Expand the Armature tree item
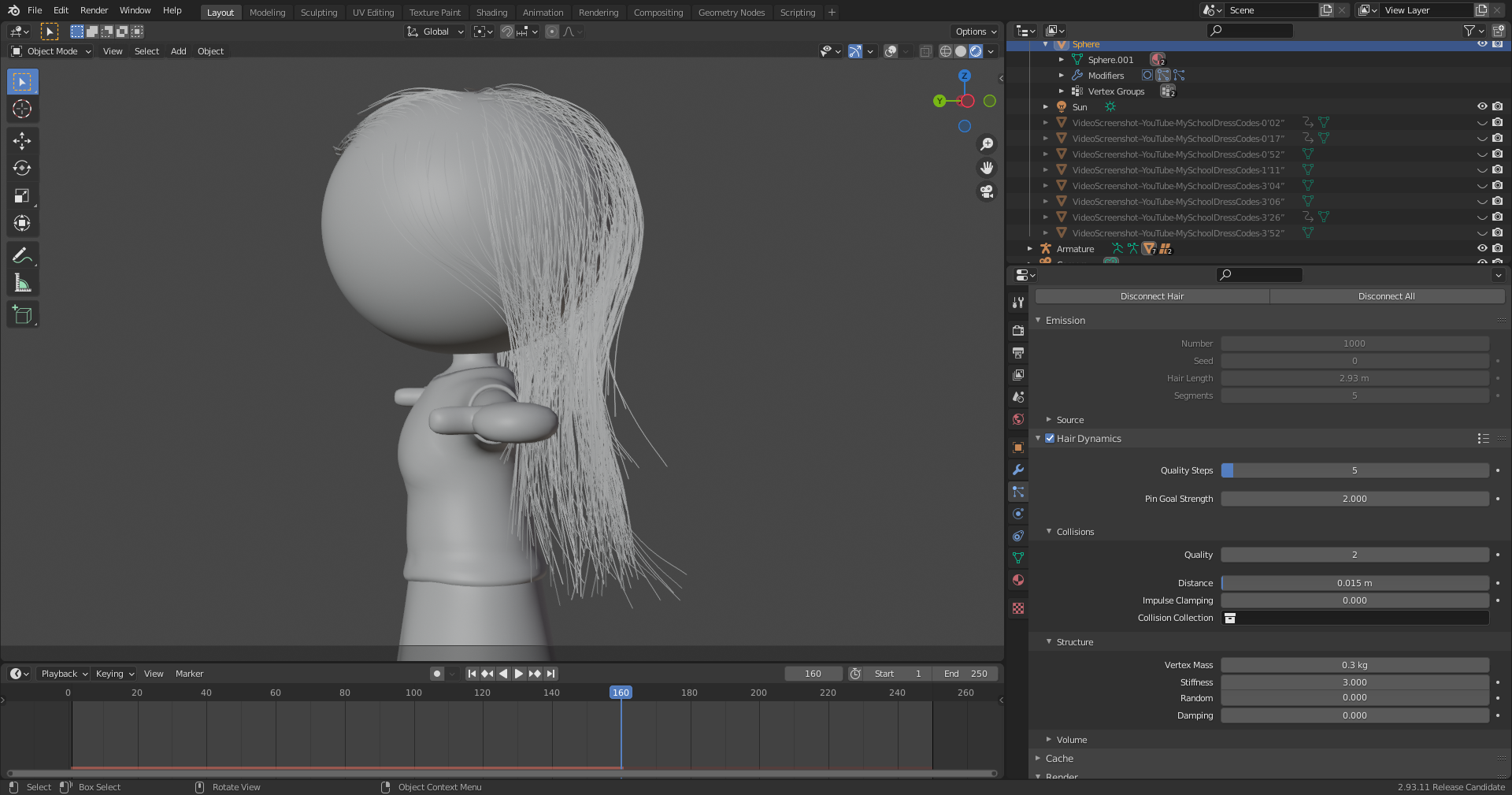The width and height of the screenshot is (1512, 795). click(x=1030, y=249)
